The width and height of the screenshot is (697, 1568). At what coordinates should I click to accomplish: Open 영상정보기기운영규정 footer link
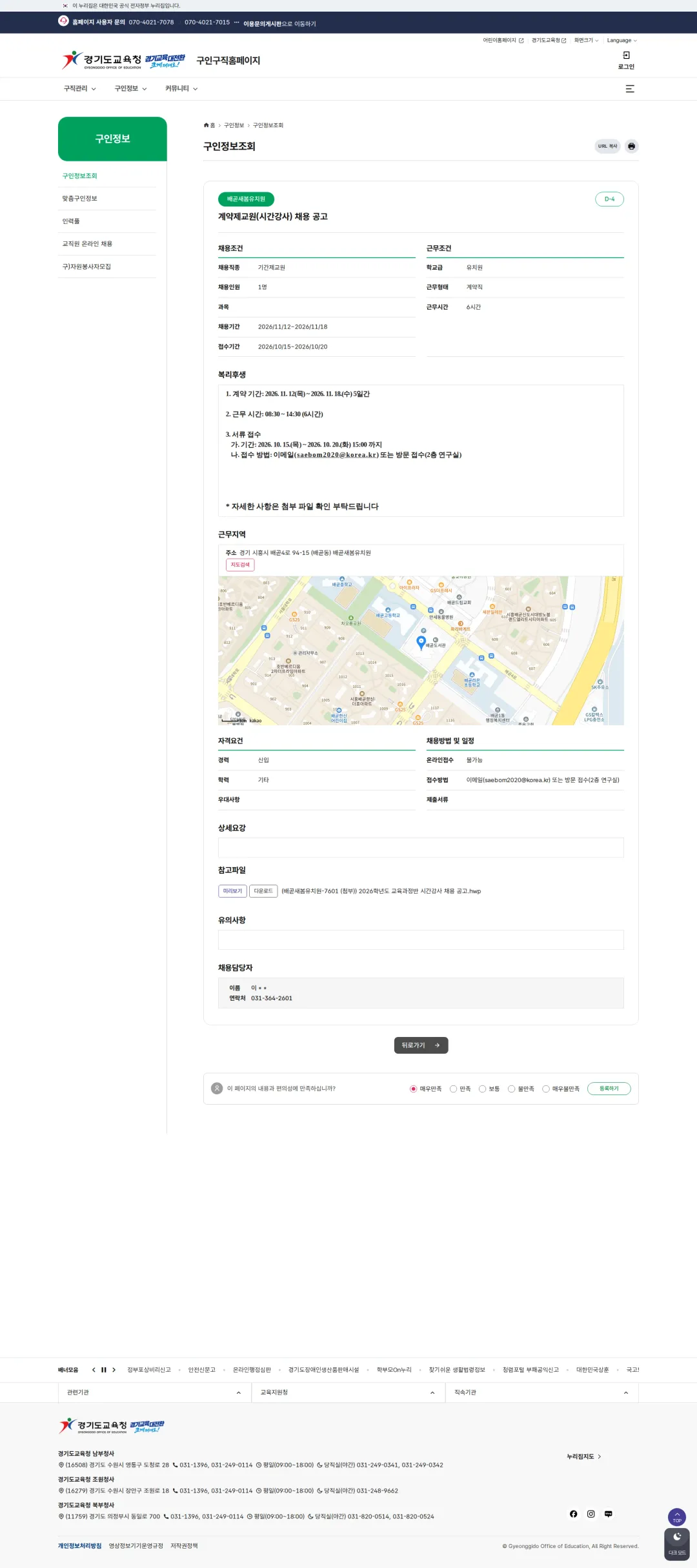[x=136, y=1546]
